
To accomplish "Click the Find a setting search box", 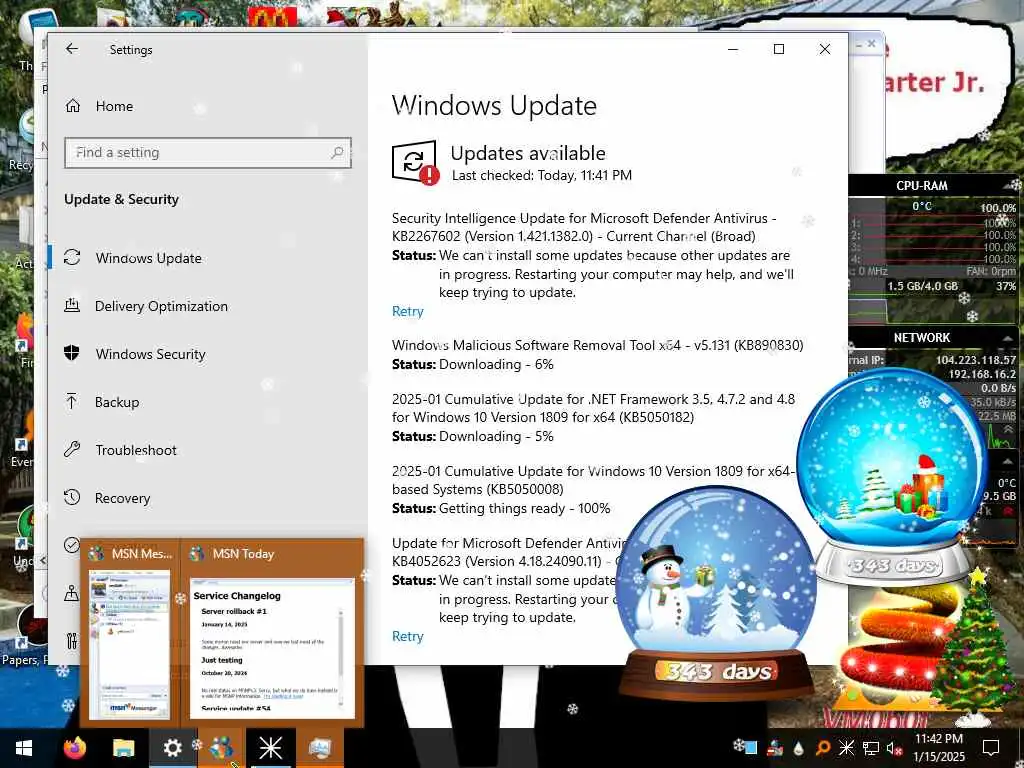I will (x=208, y=152).
